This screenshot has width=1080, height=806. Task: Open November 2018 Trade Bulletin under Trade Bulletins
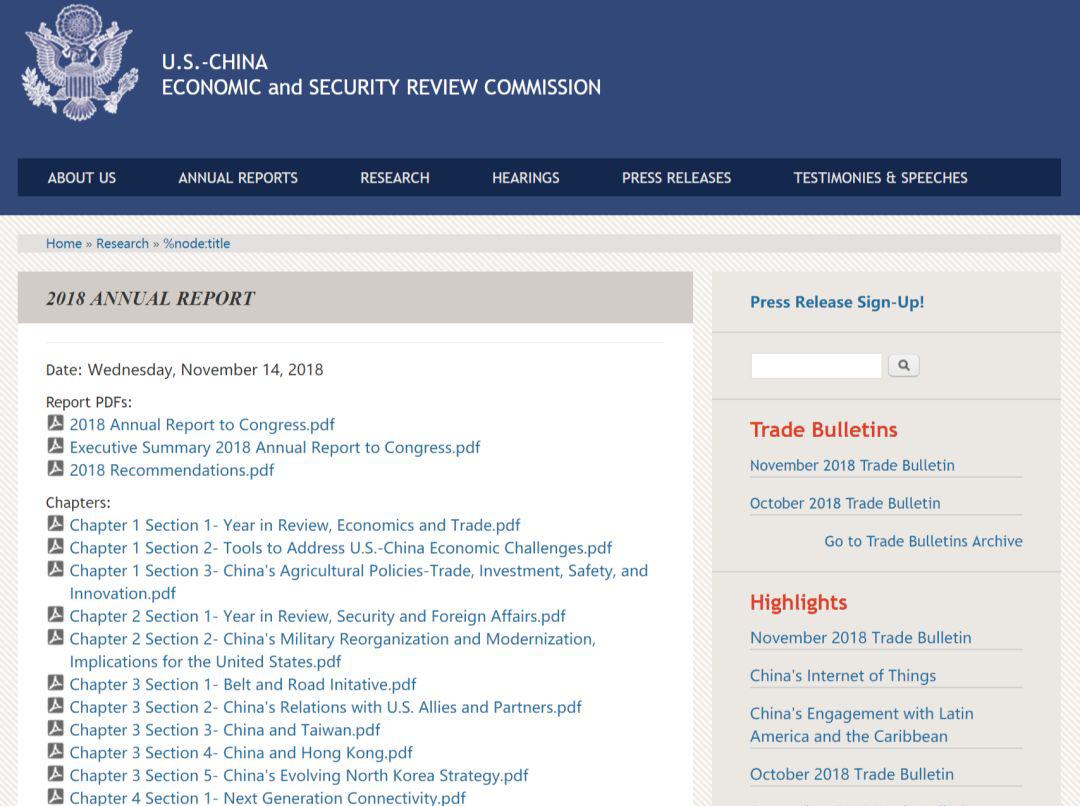[852, 465]
